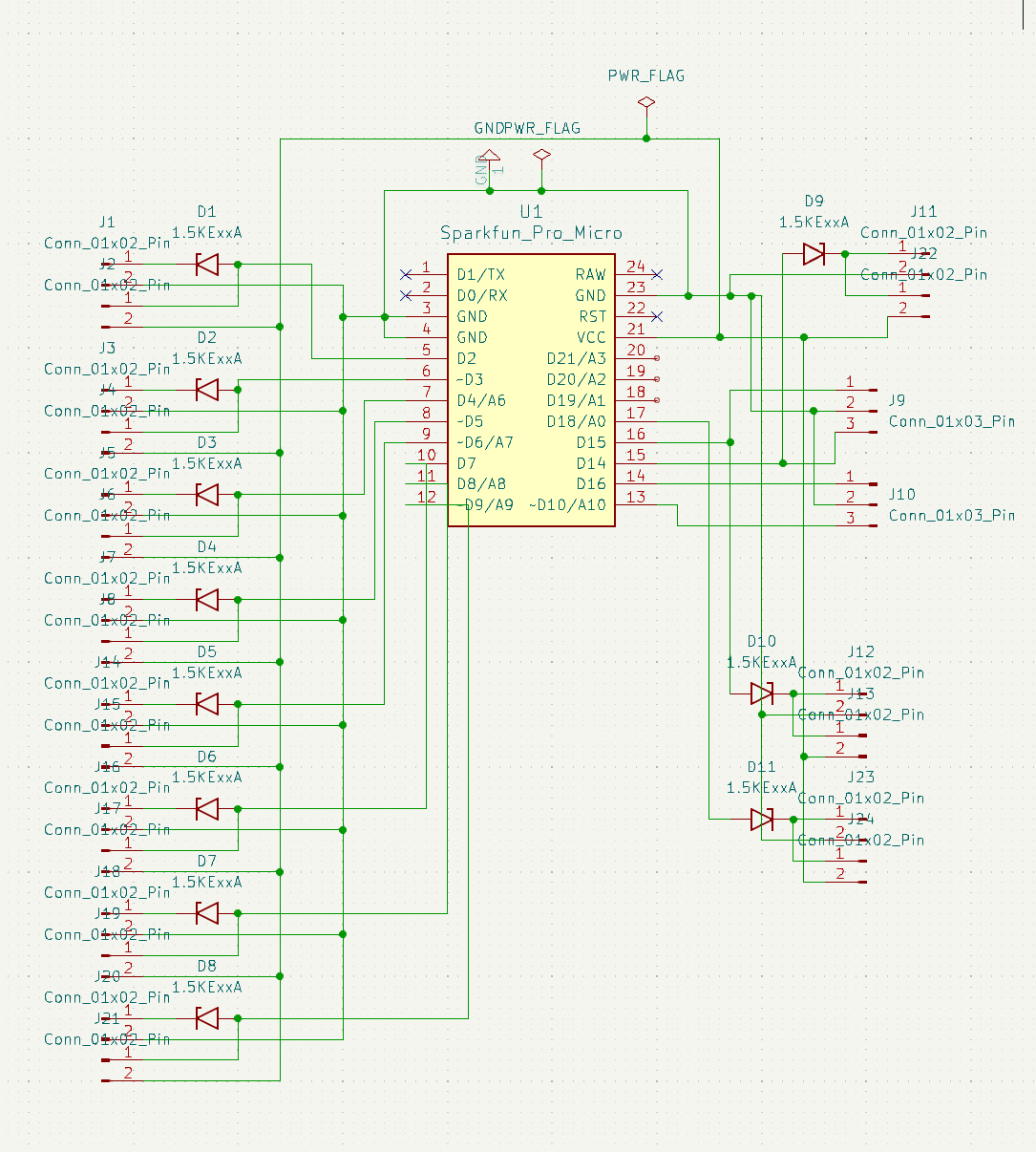Select the GND power arrow symbol
This screenshot has width=1036, height=1152.
point(490,158)
